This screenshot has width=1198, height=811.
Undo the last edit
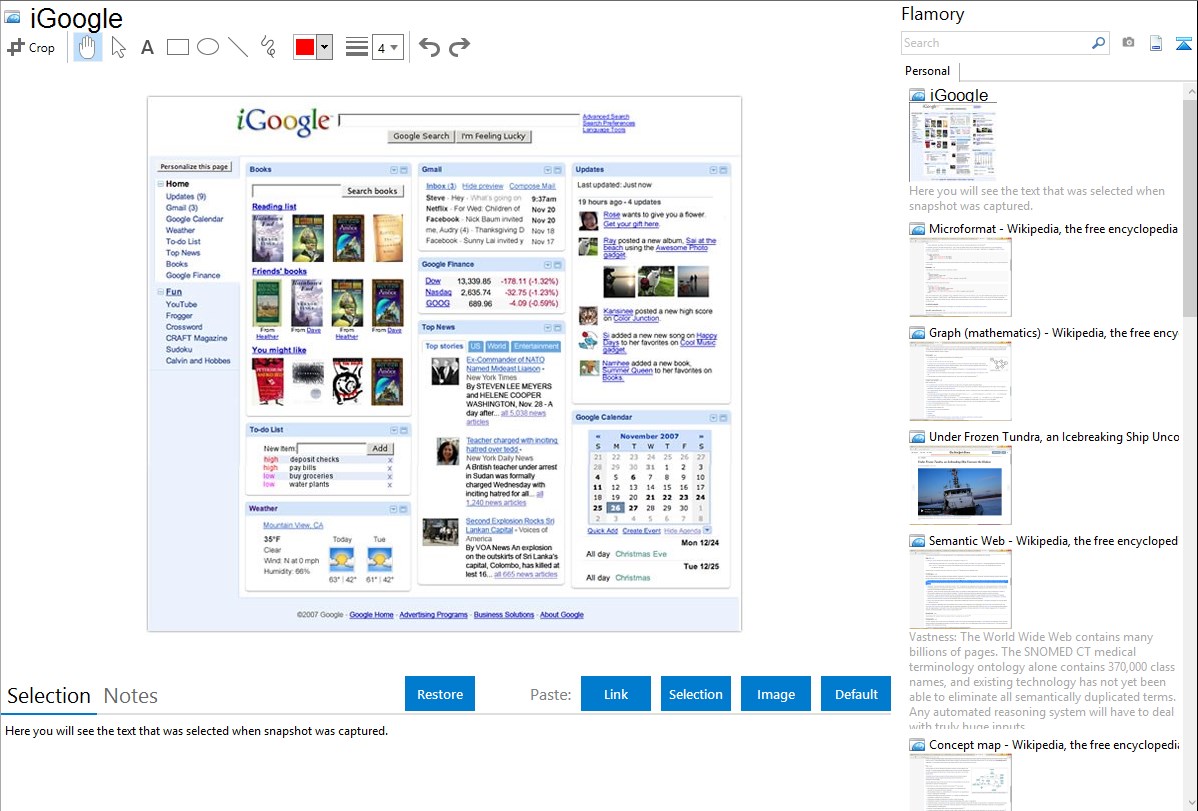coord(429,47)
